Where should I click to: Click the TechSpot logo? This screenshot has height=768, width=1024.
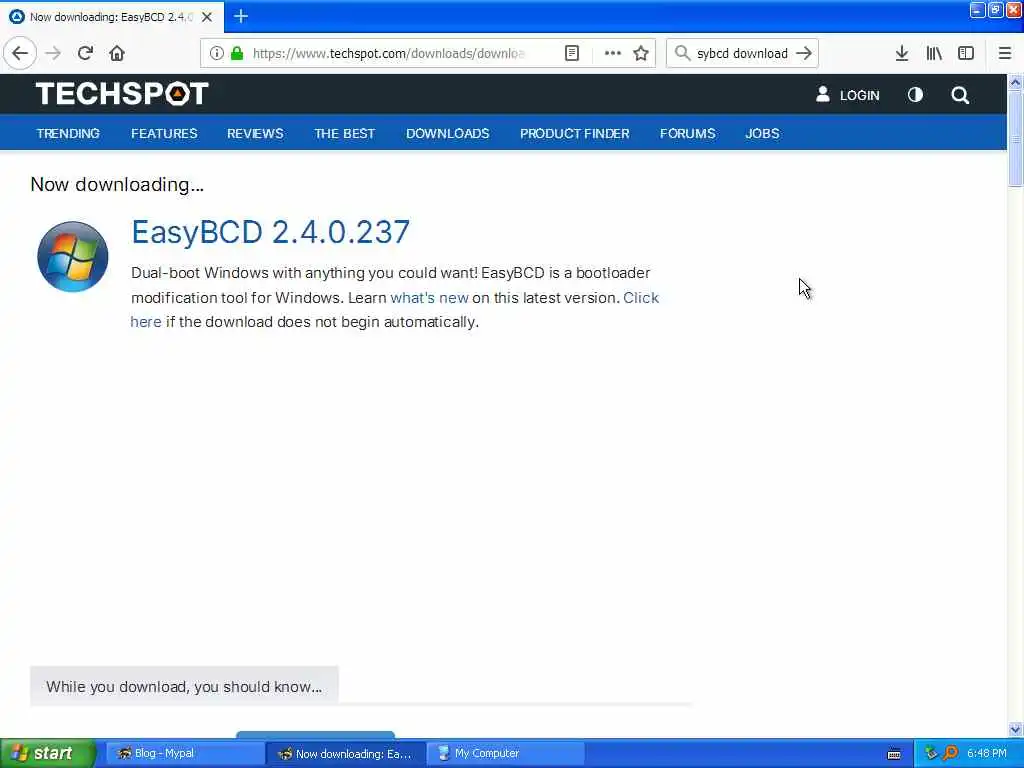tap(122, 93)
